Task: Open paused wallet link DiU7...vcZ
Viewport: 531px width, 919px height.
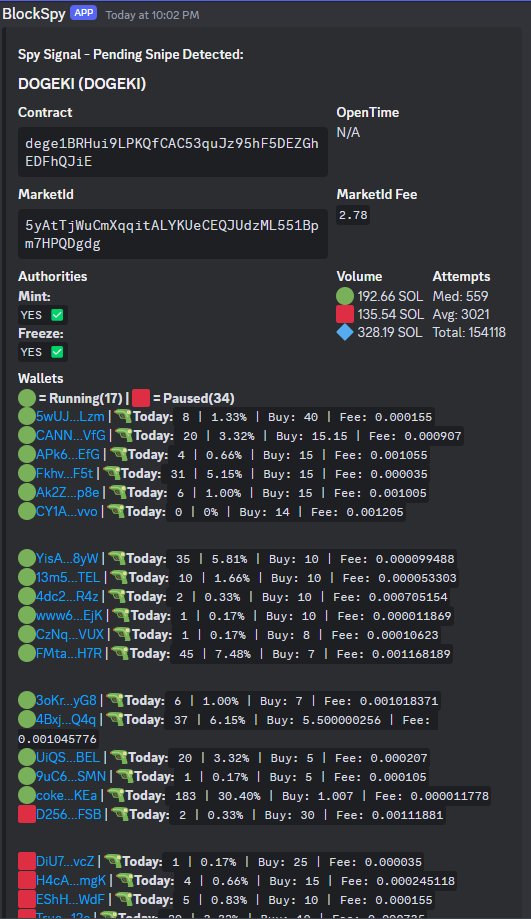Action: coord(65,861)
